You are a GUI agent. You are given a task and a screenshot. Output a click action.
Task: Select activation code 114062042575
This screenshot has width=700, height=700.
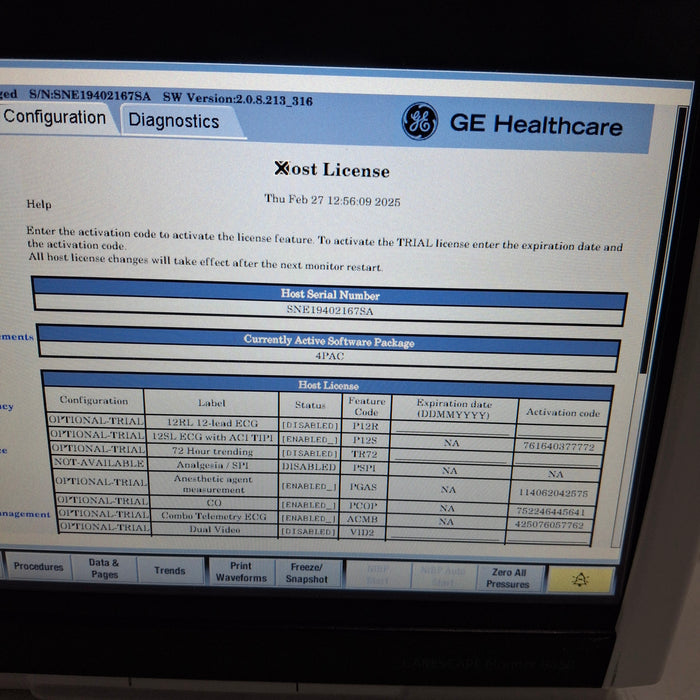553,493
